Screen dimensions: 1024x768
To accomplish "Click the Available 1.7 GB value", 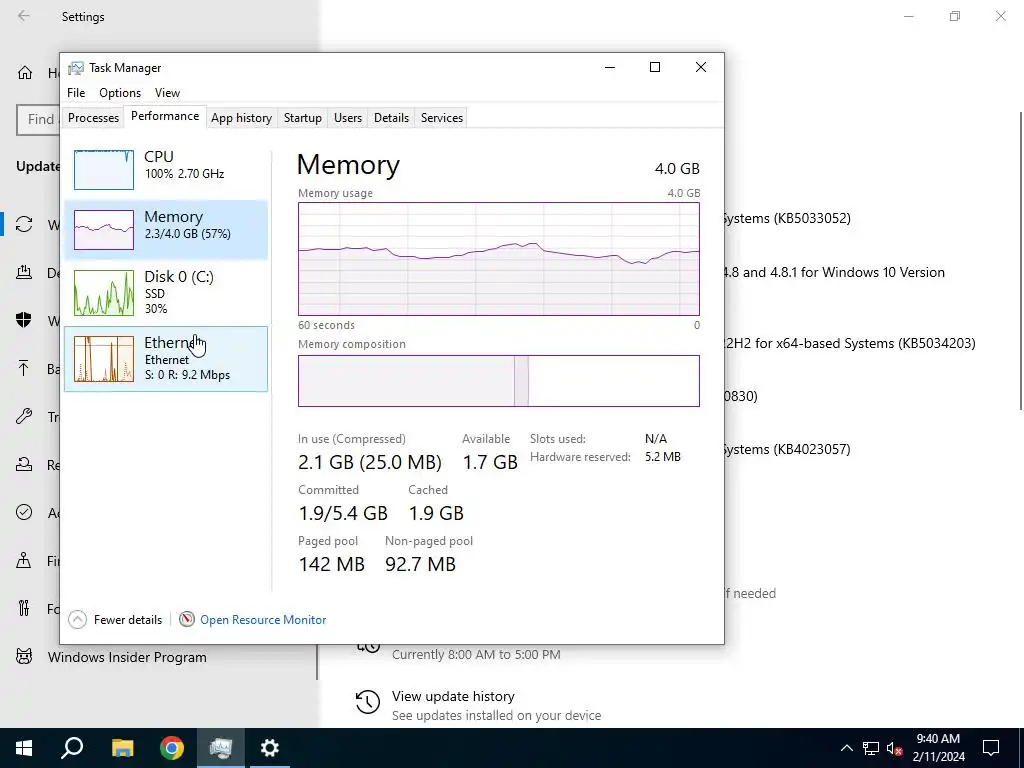I will click(x=490, y=462).
